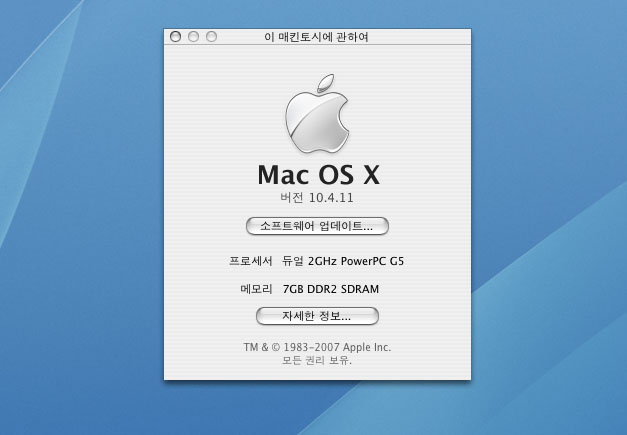Screen dimensions: 627x435
Task: Click the TM & © 1983–2007 Apple Inc. line
Action: coord(317,347)
